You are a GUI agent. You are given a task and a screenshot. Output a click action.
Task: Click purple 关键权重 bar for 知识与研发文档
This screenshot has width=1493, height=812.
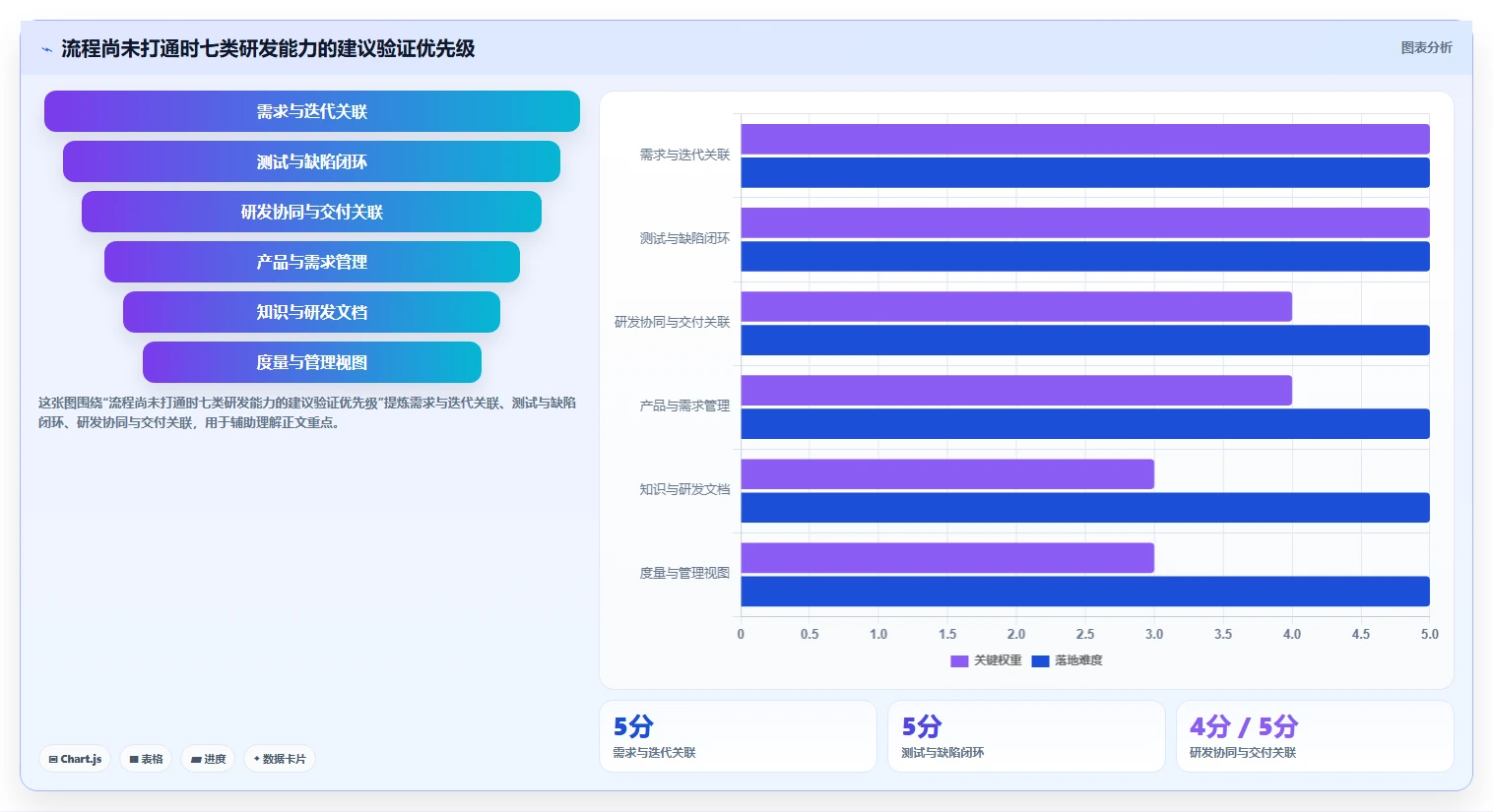pos(947,473)
